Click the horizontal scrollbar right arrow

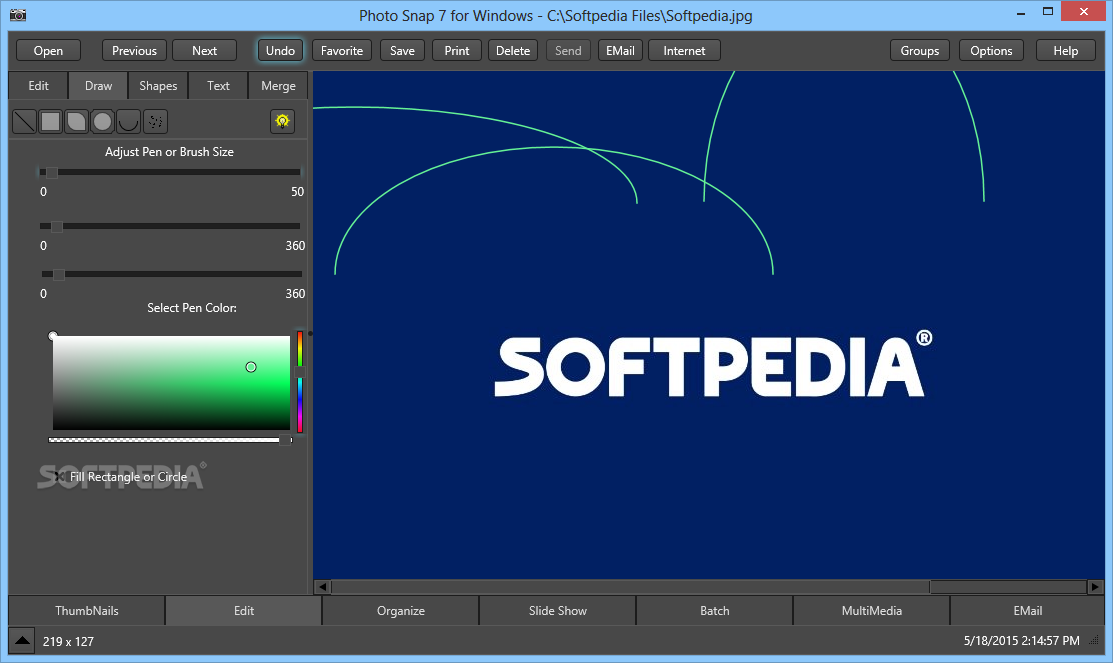coord(1095,587)
